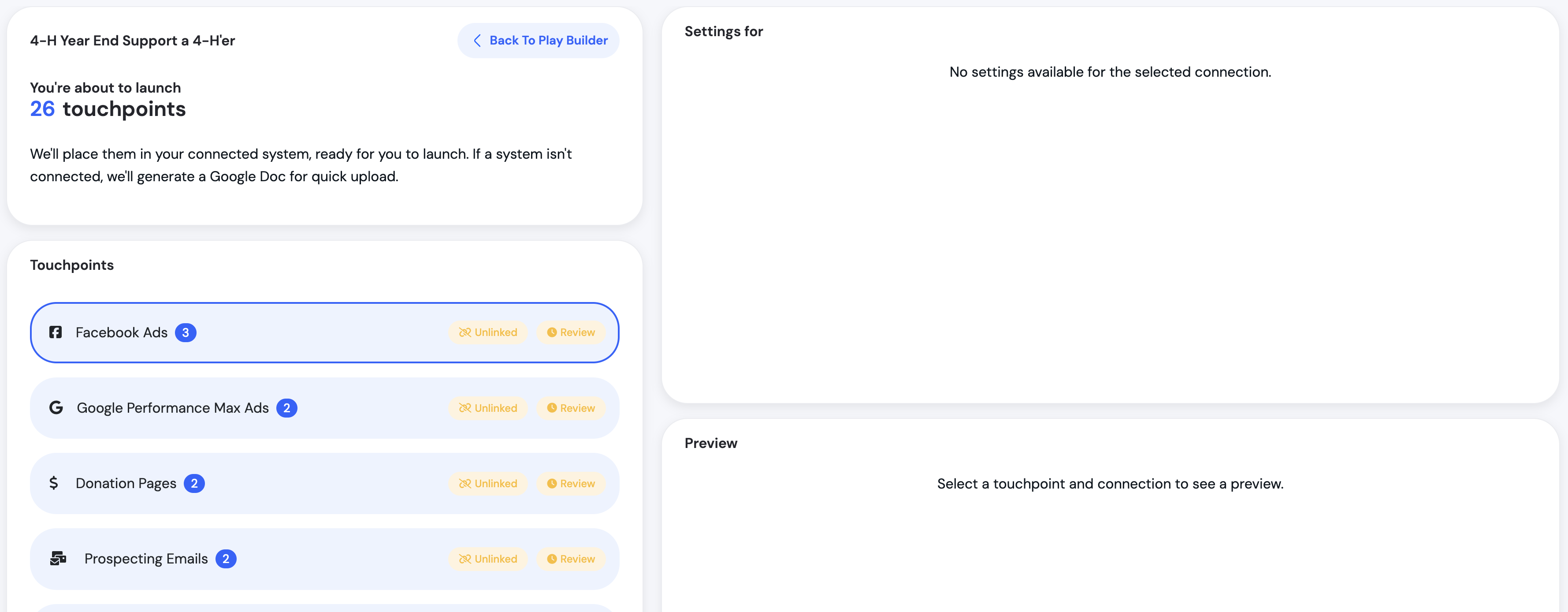The image size is (1568, 612).
Task: Click the Google G icon
Action: 56,408
